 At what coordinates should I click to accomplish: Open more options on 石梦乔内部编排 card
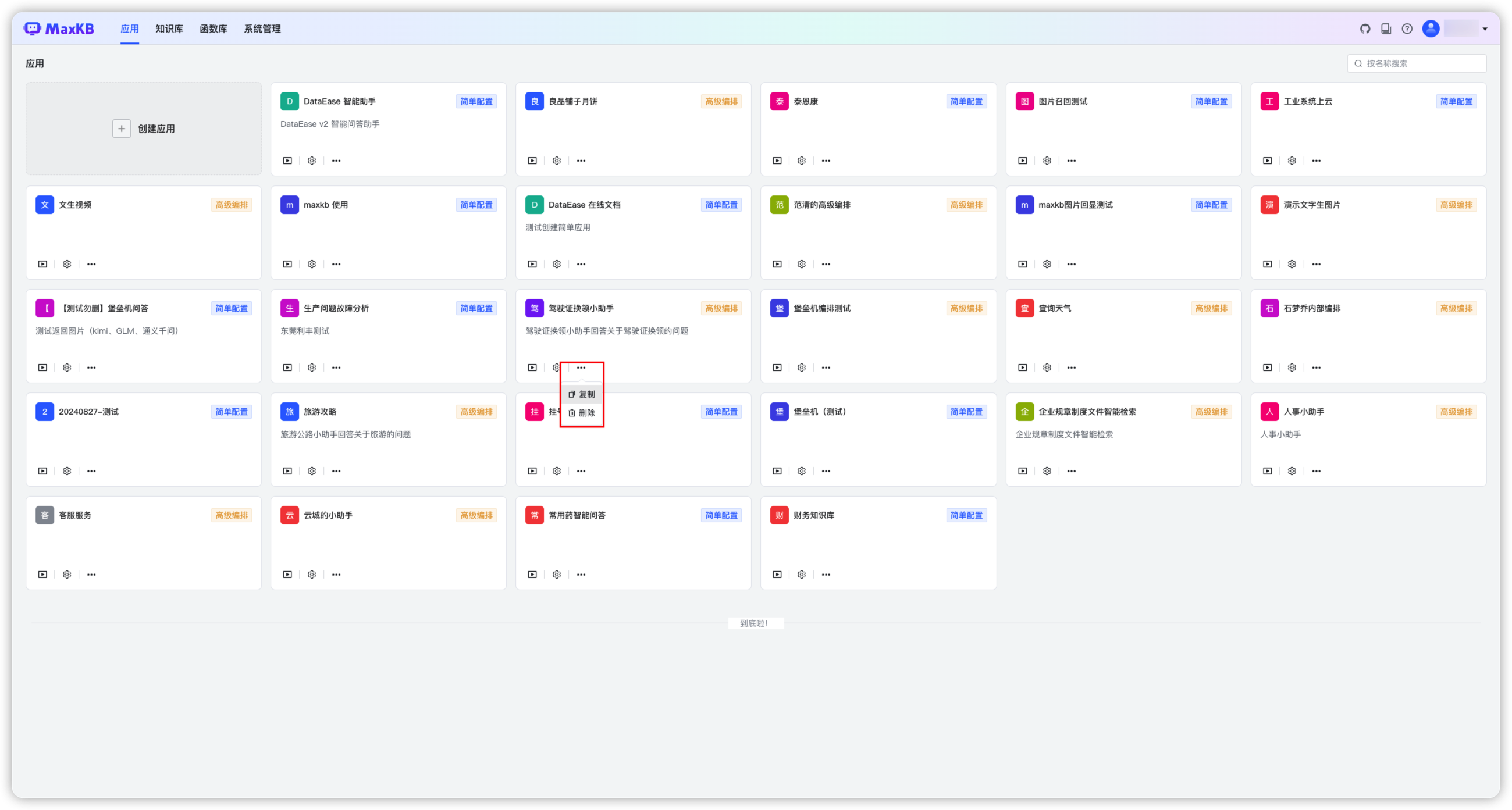pos(1317,367)
